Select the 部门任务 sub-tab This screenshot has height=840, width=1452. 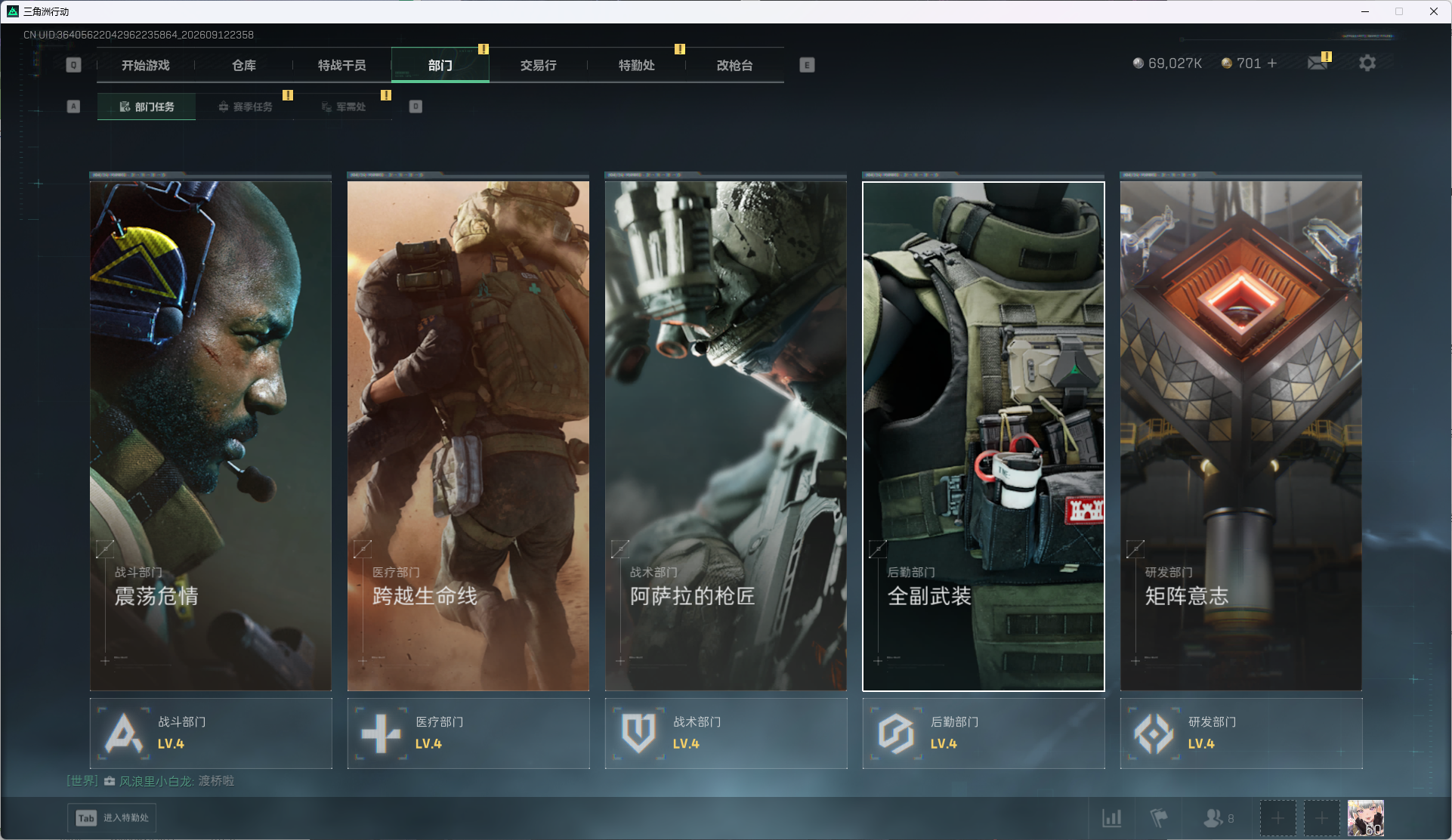point(147,107)
